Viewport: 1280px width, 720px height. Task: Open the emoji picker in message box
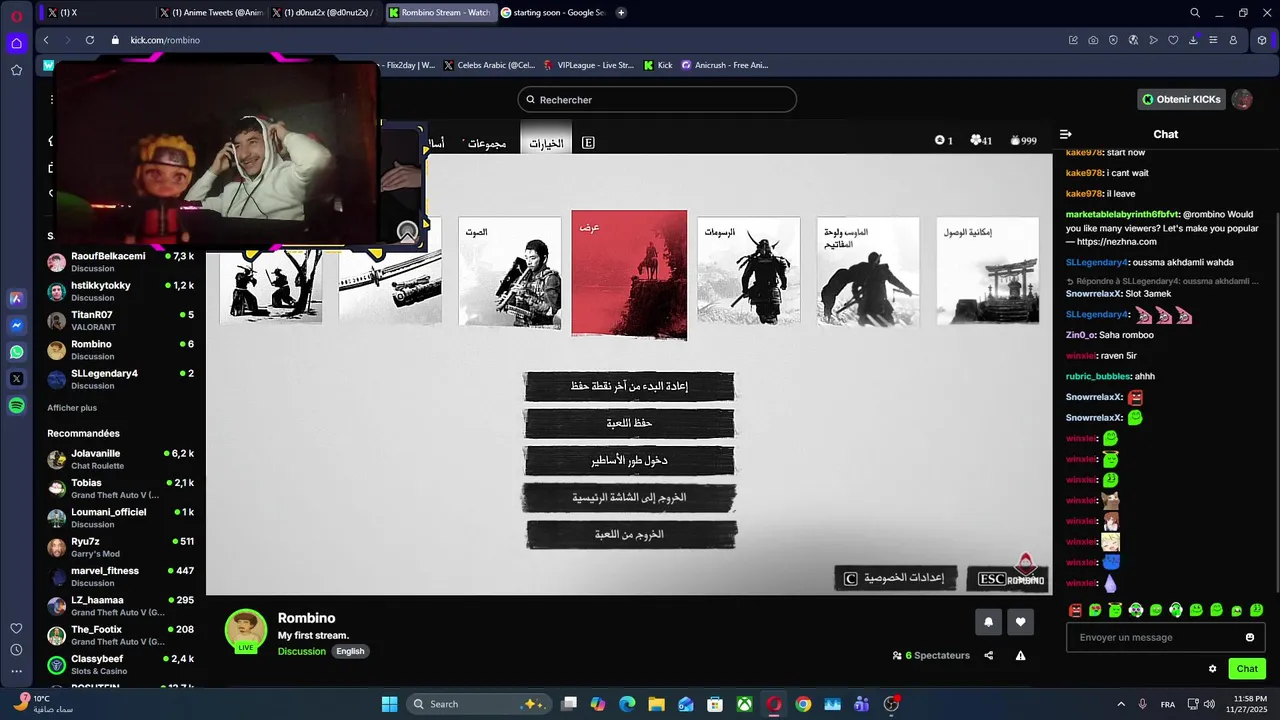[x=1250, y=637]
